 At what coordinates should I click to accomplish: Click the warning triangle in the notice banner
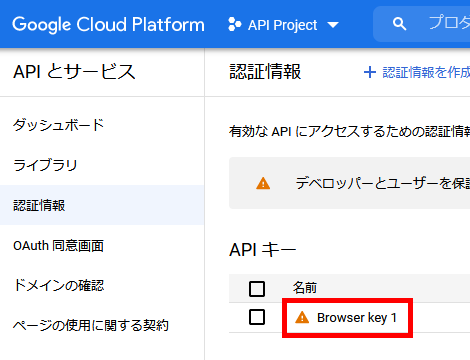coord(263,183)
